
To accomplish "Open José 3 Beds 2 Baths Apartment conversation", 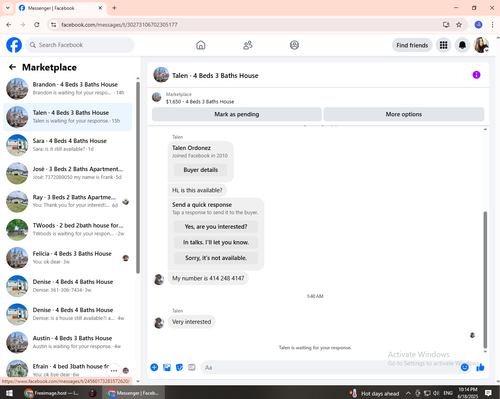I will pyautogui.click(x=68, y=173).
